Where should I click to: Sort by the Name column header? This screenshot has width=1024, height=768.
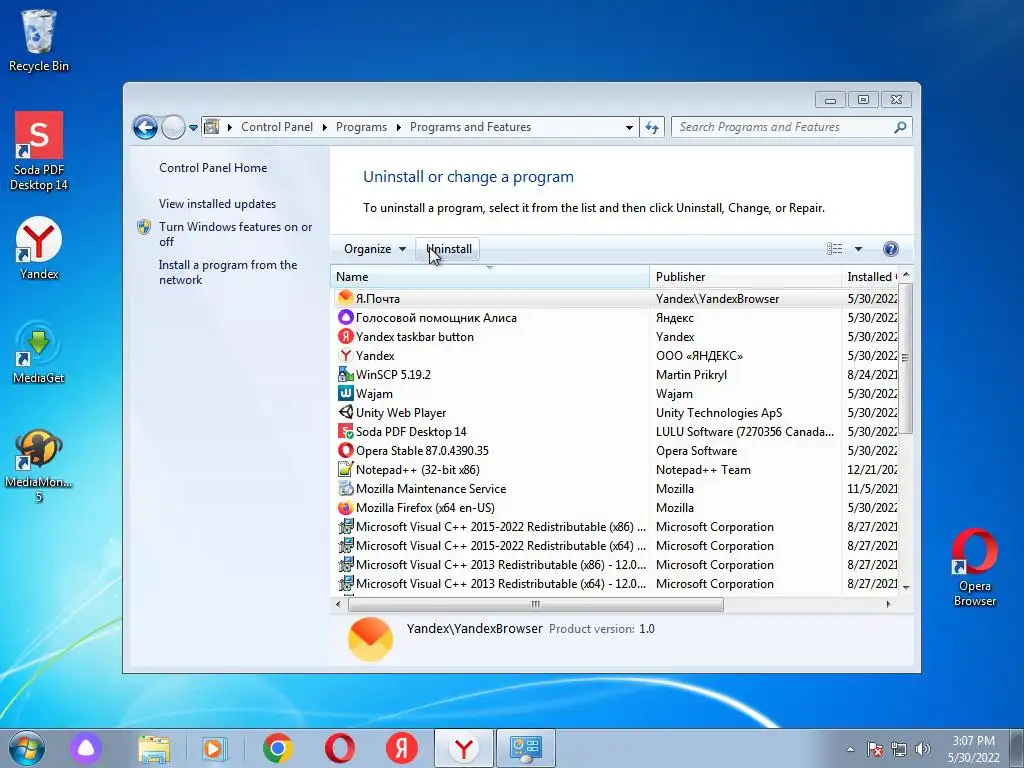coord(490,277)
